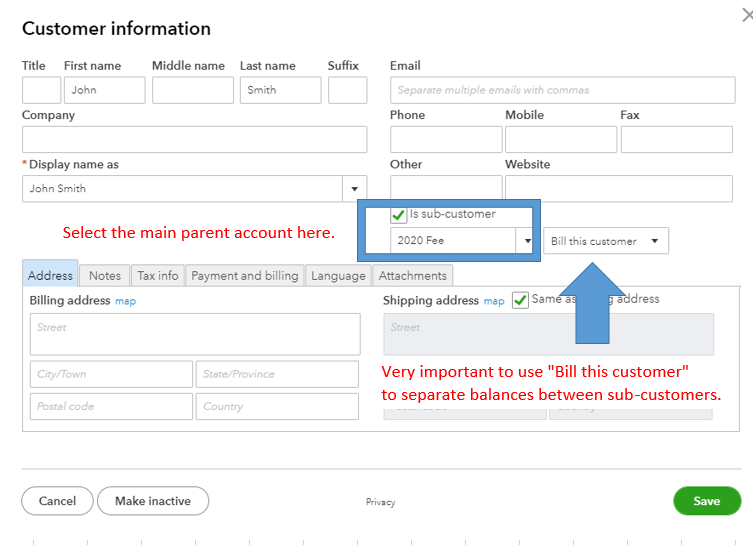Go to the Language tab
Image resolution: width=753 pixels, height=545 pixels.
pos(338,276)
